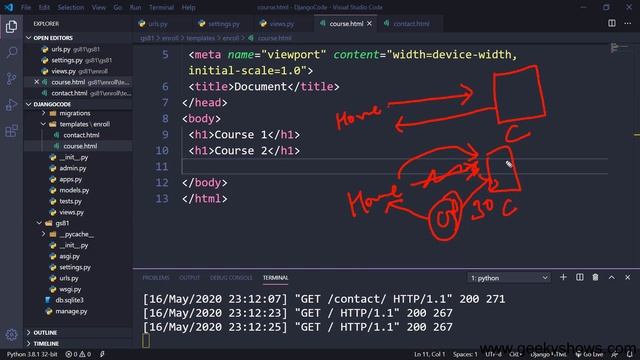This screenshot has width=640, height=360.
Task: Open the Manage gear settings icon
Action: (x=11, y=335)
